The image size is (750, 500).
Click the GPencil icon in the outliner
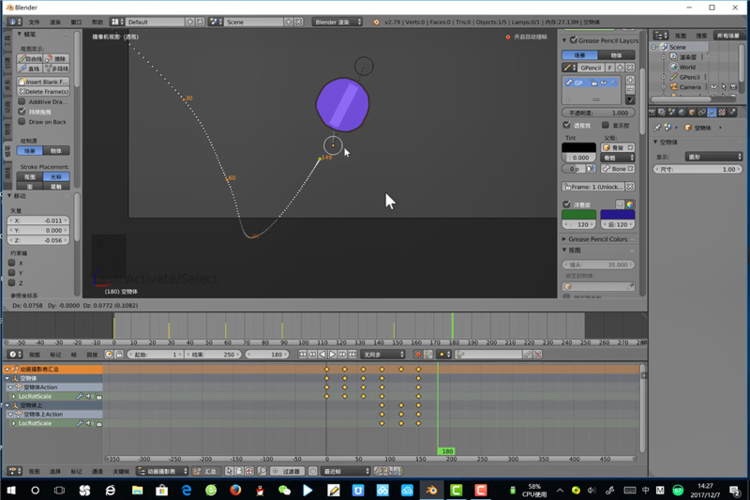click(674, 77)
